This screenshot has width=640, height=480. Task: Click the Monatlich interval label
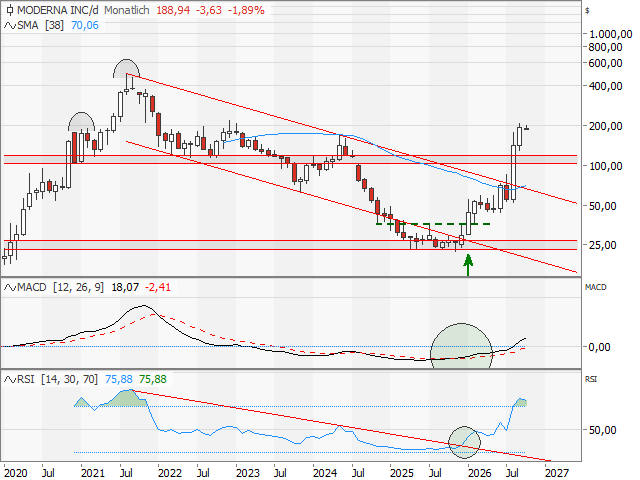pos(127,10)
